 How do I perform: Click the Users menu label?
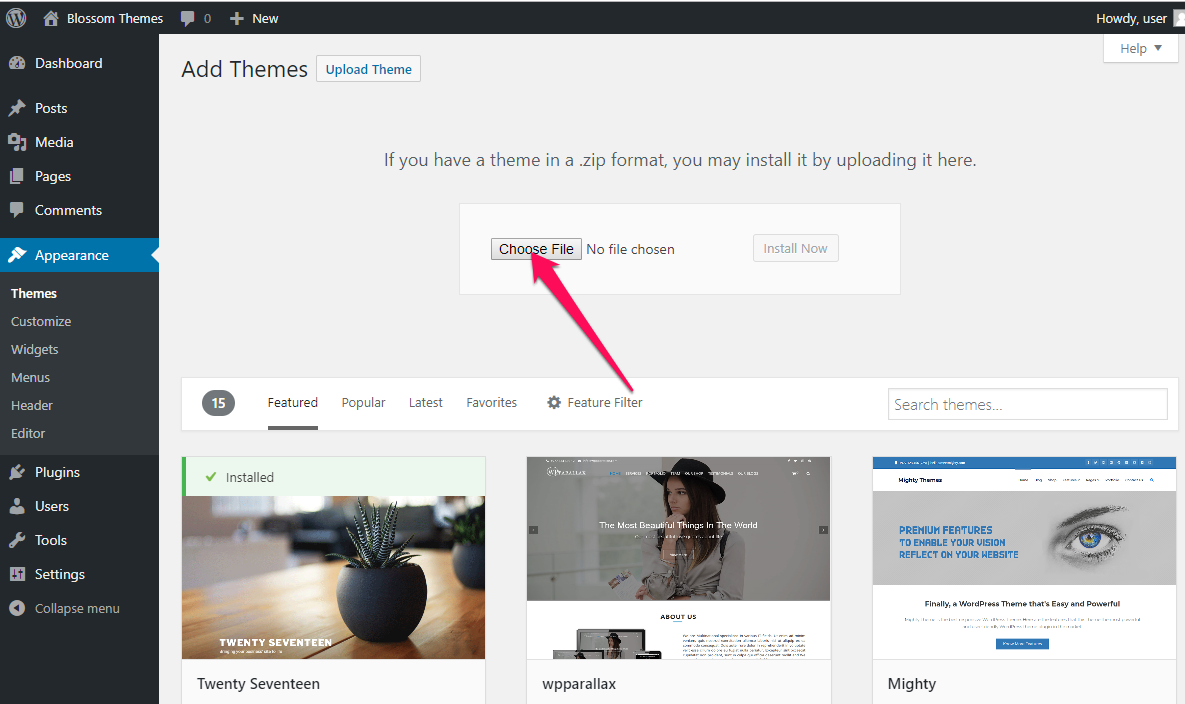51,506
